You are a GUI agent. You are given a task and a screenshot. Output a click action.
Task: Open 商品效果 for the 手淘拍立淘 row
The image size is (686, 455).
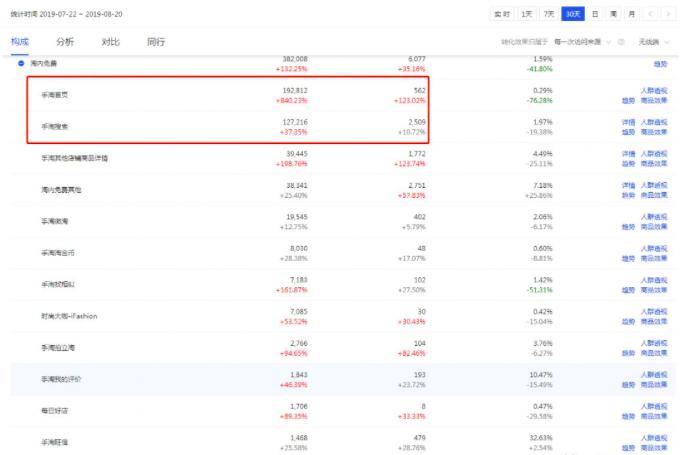click(654, 353)
